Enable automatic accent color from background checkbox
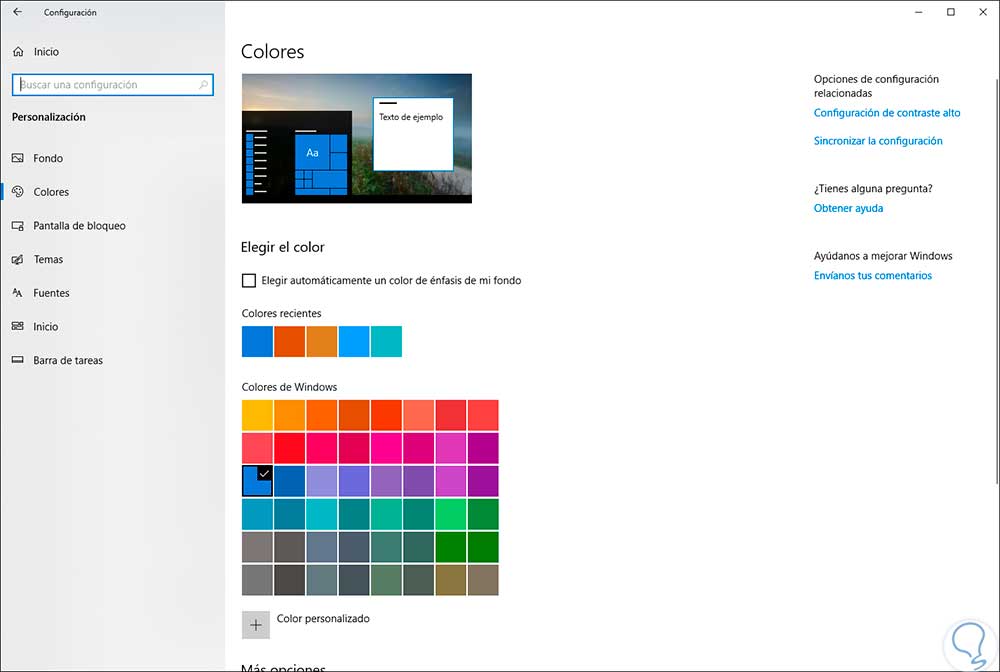This screenshot has width=1000, height=672. 249,281
